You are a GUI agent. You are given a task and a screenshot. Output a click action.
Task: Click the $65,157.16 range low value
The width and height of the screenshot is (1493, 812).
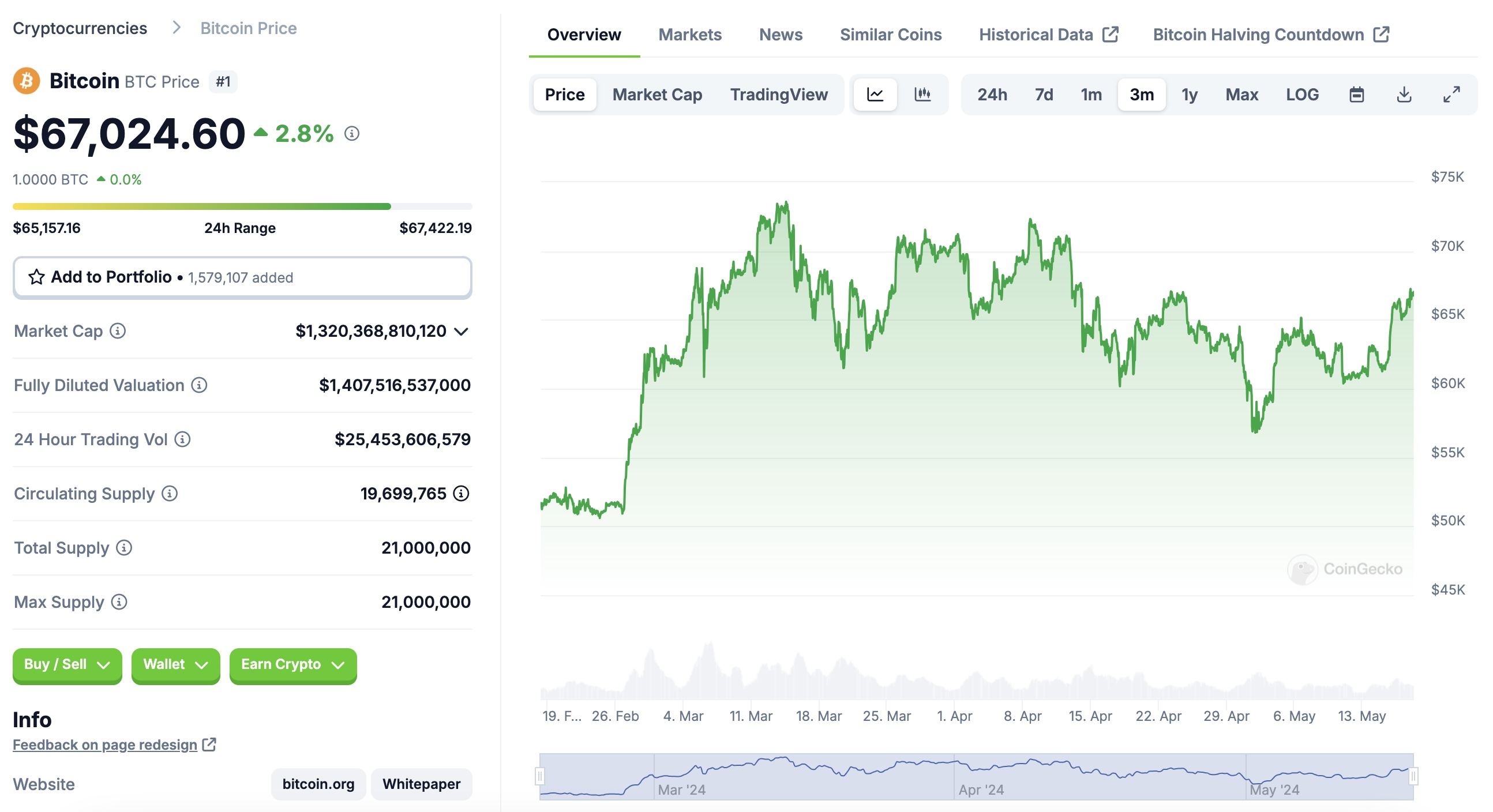click(47, 228)
